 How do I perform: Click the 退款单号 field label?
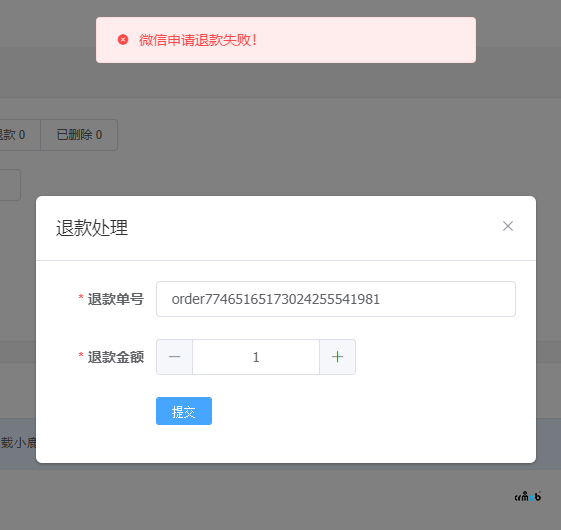(116, 299)
